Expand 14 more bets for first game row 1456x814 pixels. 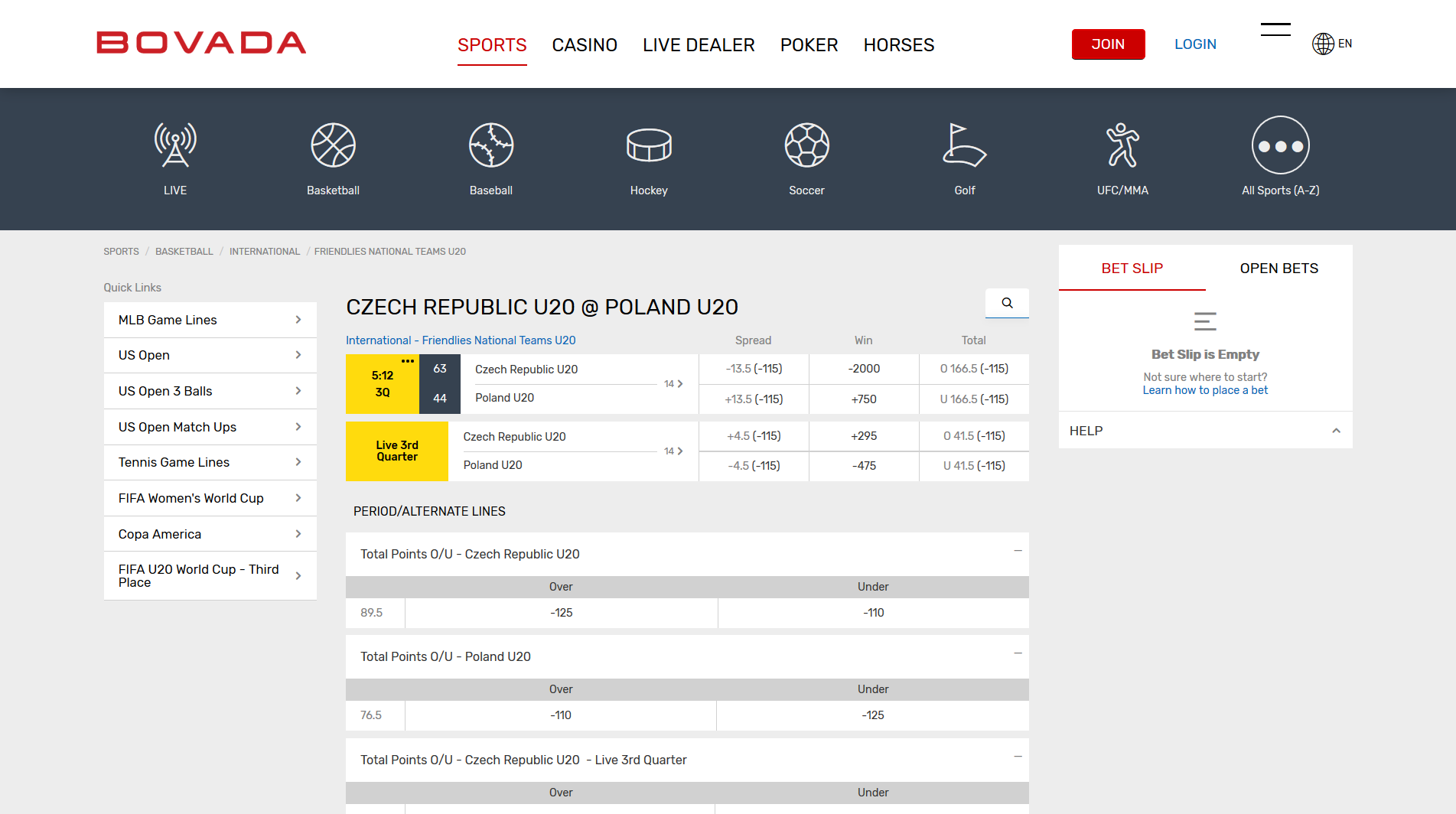coord(673,384)
